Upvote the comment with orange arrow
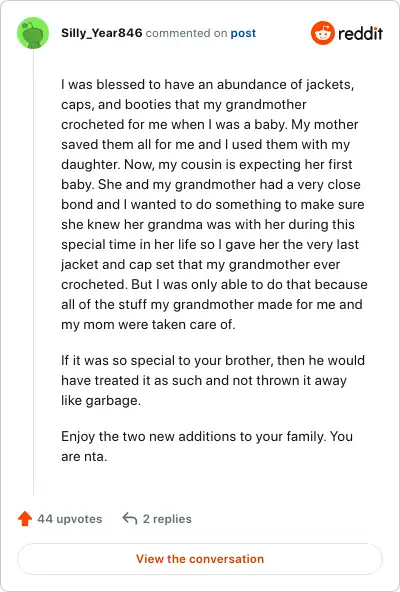The height and width of the screenshot is (592, 400). click(x=25, y=519)
